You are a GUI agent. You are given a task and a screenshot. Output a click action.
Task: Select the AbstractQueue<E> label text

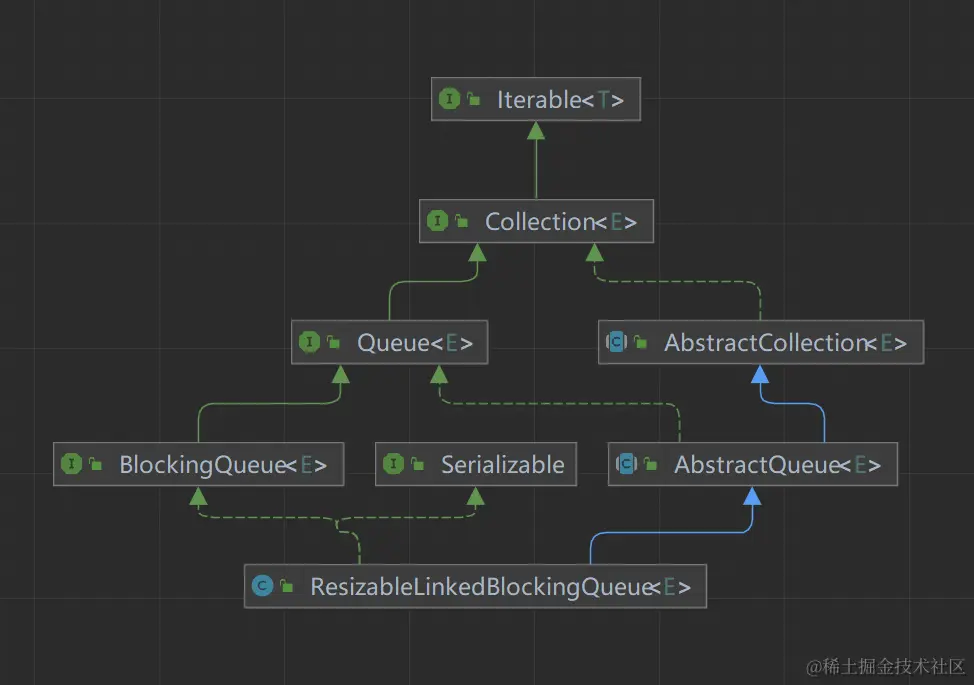coord(778,465)
